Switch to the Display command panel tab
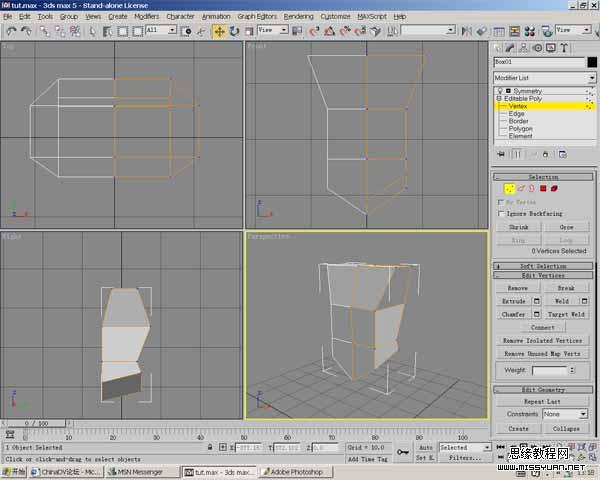600x480 pixels. (x=551, y=48)
